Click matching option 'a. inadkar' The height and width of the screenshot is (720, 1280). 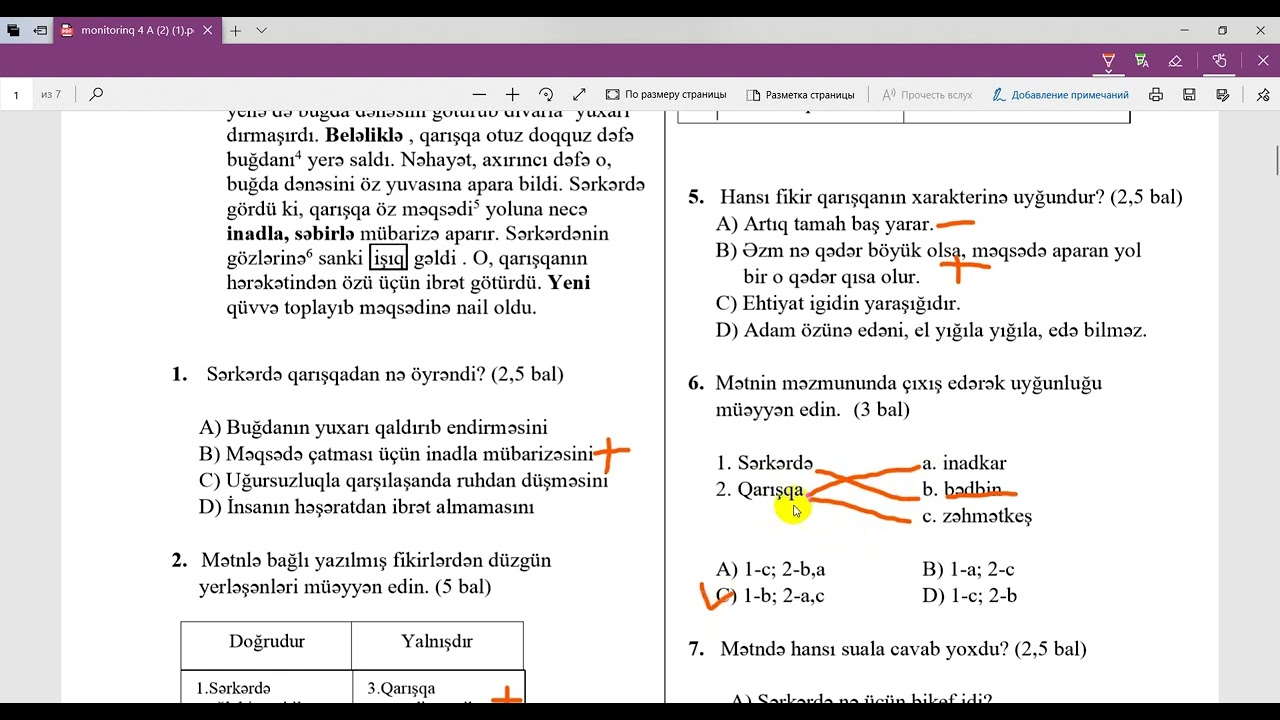click(x=964, y=463)
